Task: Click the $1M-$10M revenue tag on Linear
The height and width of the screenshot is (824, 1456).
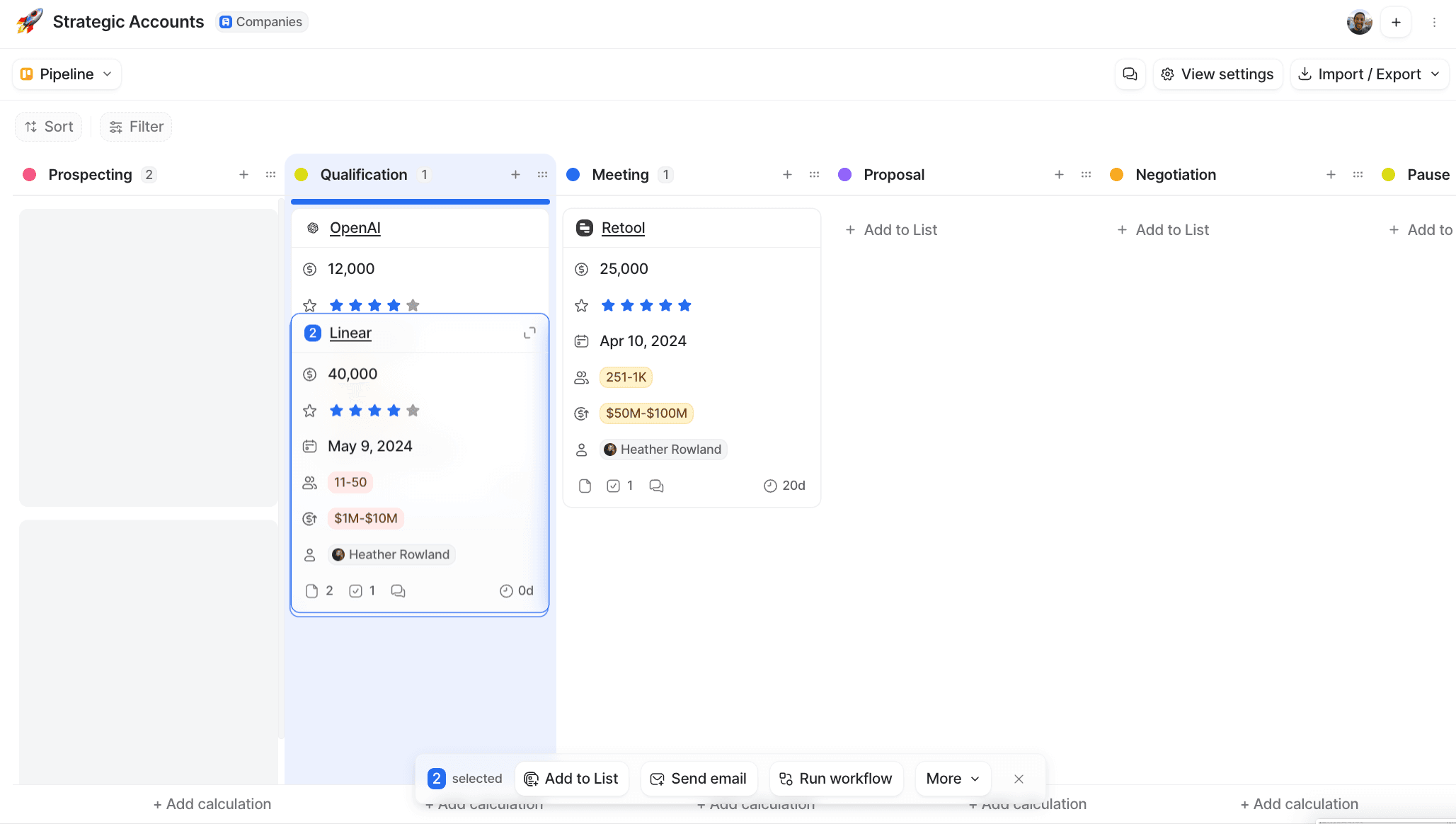Action: tap(365, 518)
